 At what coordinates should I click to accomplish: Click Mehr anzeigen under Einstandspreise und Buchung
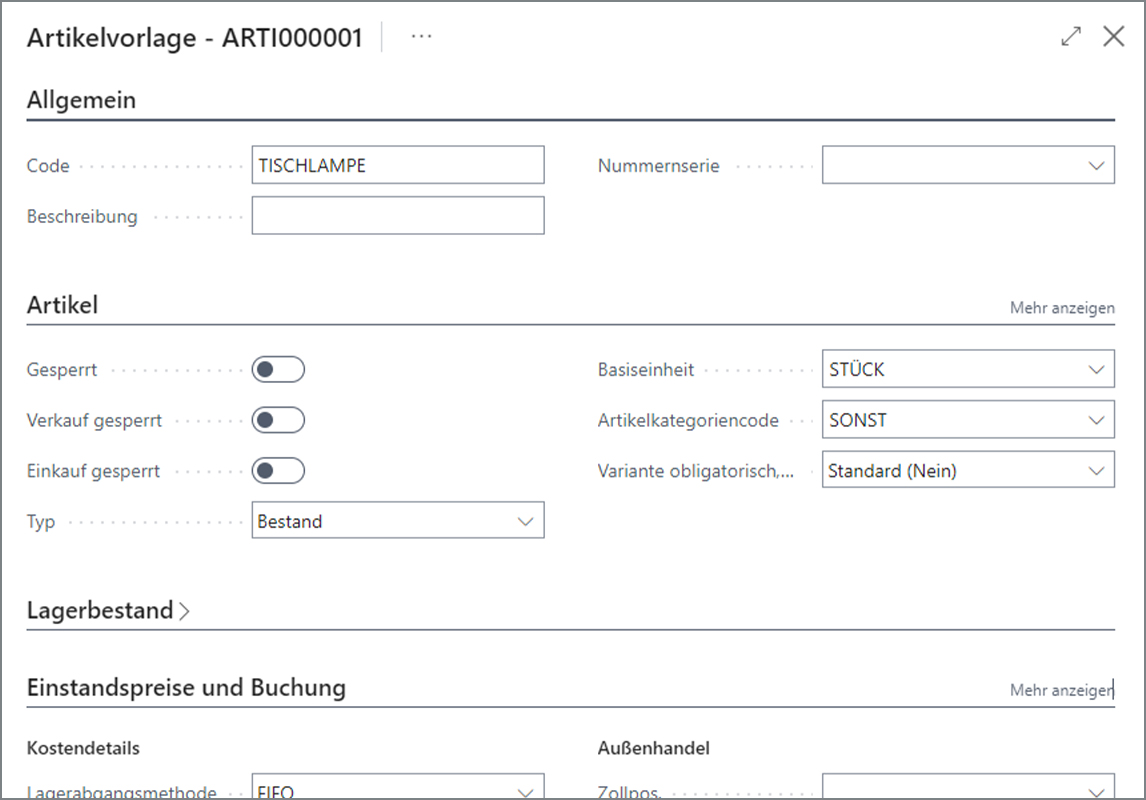coord(1062,690)
